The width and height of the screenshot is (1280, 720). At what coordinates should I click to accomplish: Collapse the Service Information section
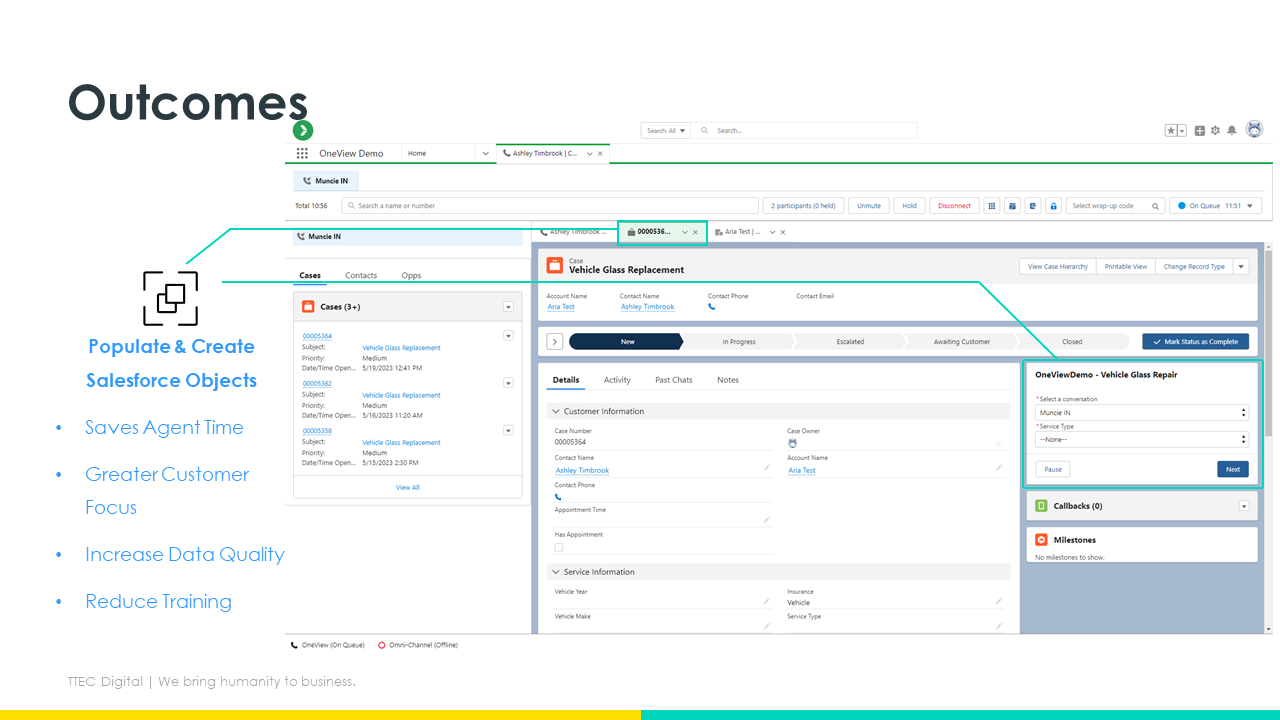(x=555, y=572)
